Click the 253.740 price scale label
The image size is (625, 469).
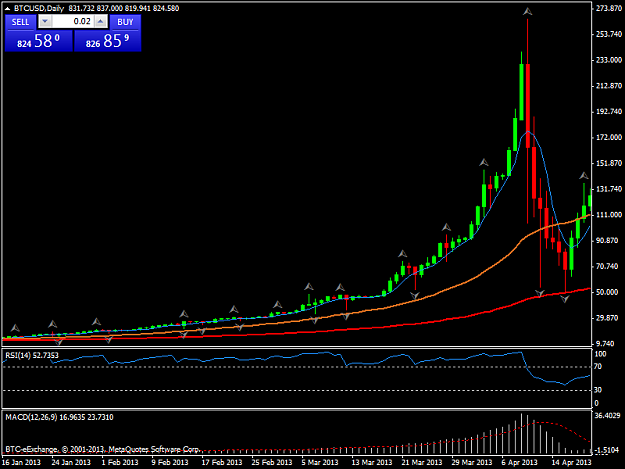(609, 34)
